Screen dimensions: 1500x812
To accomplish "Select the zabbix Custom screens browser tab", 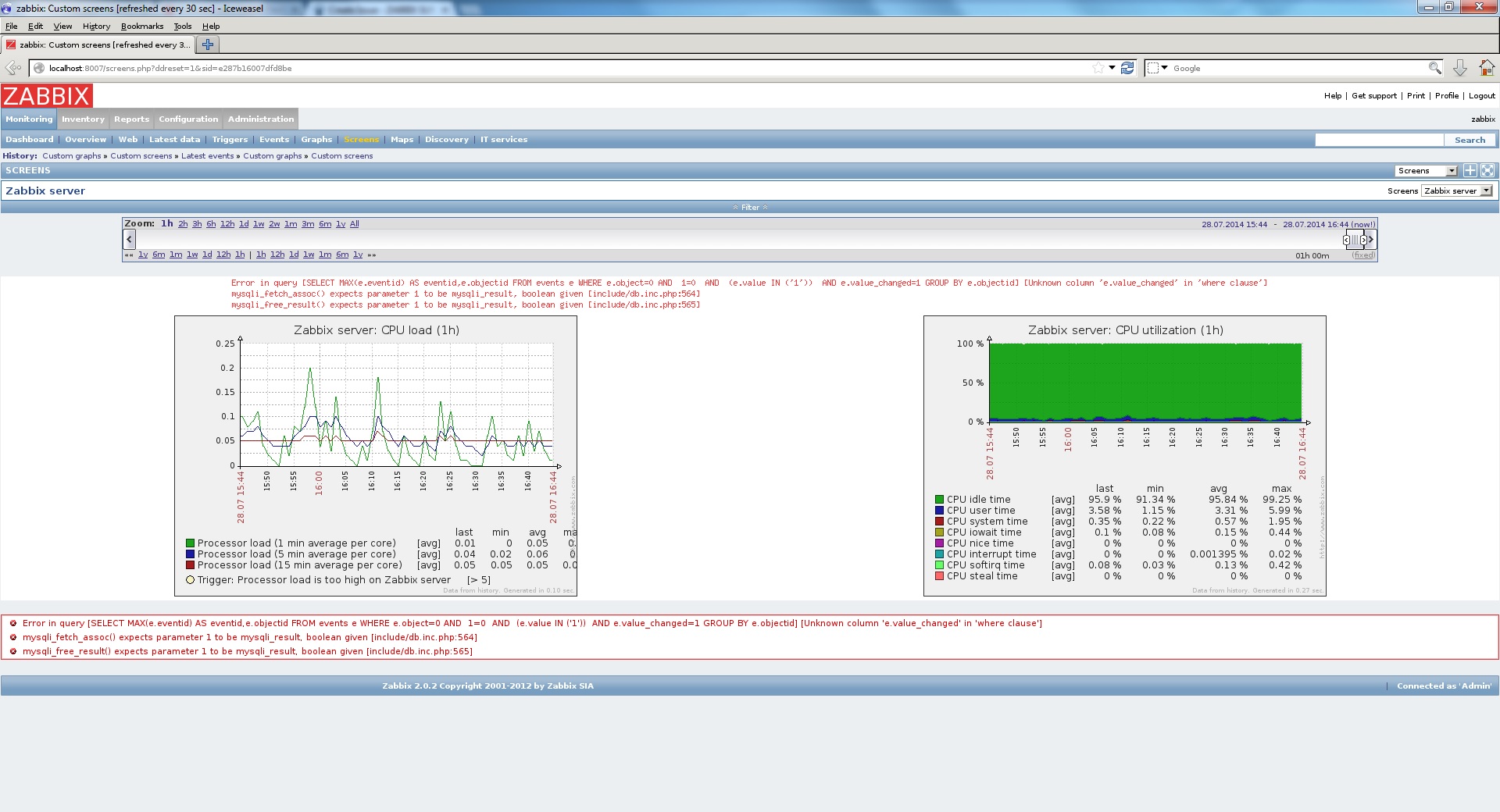I will click(98, 45).
